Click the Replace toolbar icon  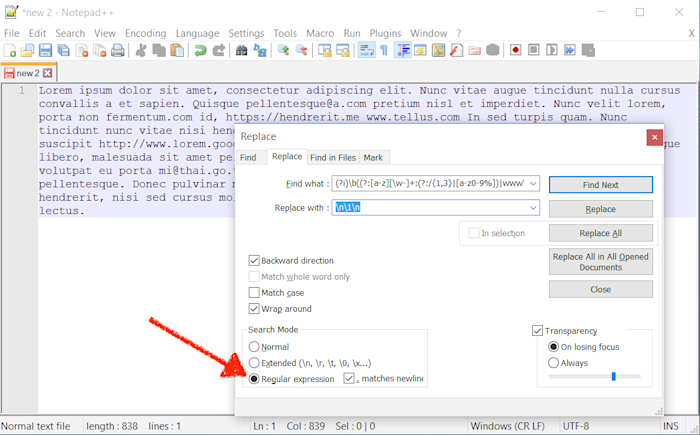(260, 50)
